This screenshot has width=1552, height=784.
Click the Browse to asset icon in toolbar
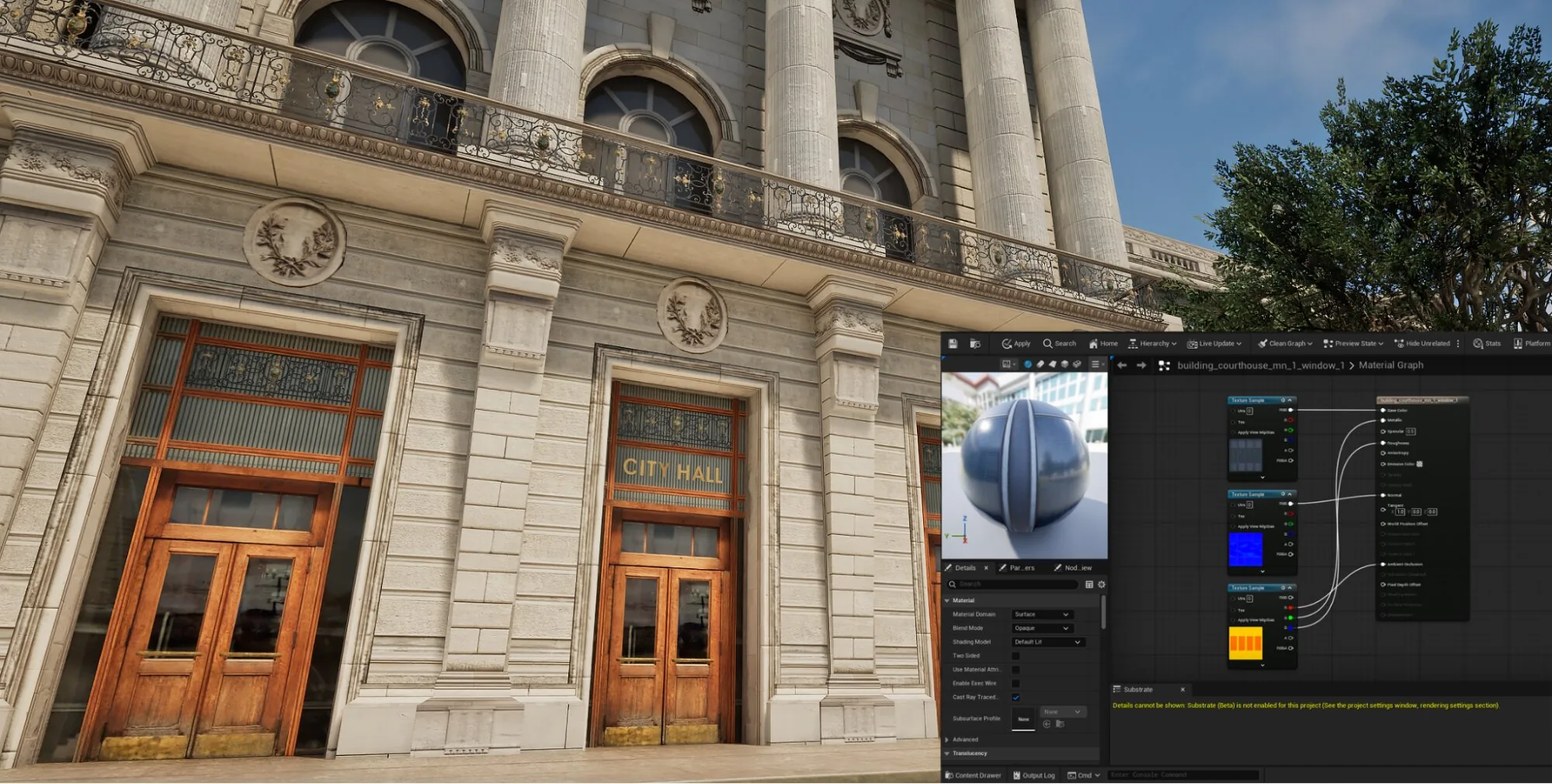975,343
